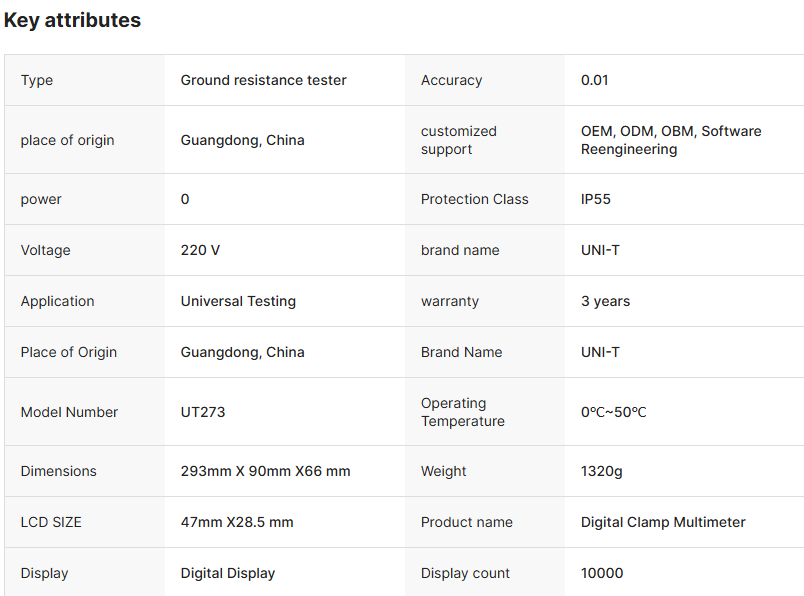804x596 pixels.
Task: Click the Accuracy value 0.01
Action: [x=595, y=80]
